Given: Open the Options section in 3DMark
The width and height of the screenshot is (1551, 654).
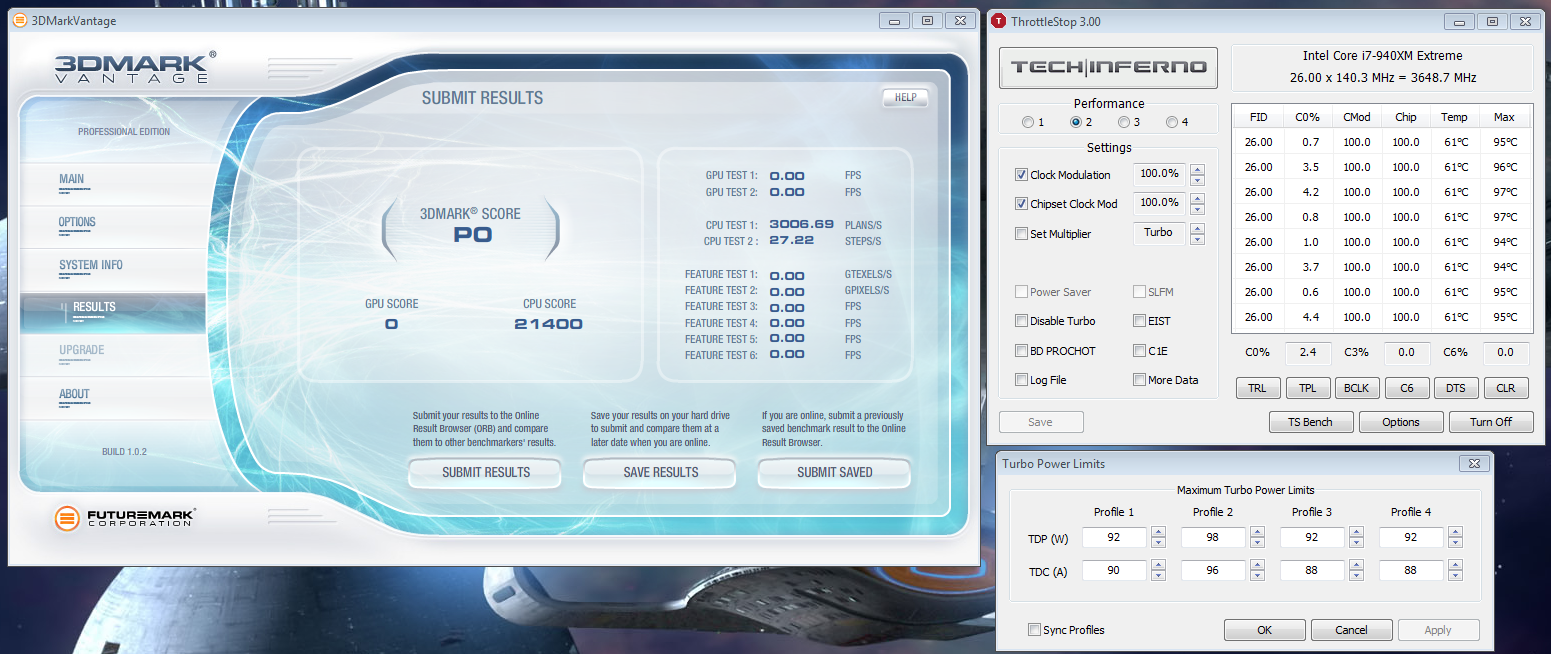Looking at the screenshot, I should (77, 222).
